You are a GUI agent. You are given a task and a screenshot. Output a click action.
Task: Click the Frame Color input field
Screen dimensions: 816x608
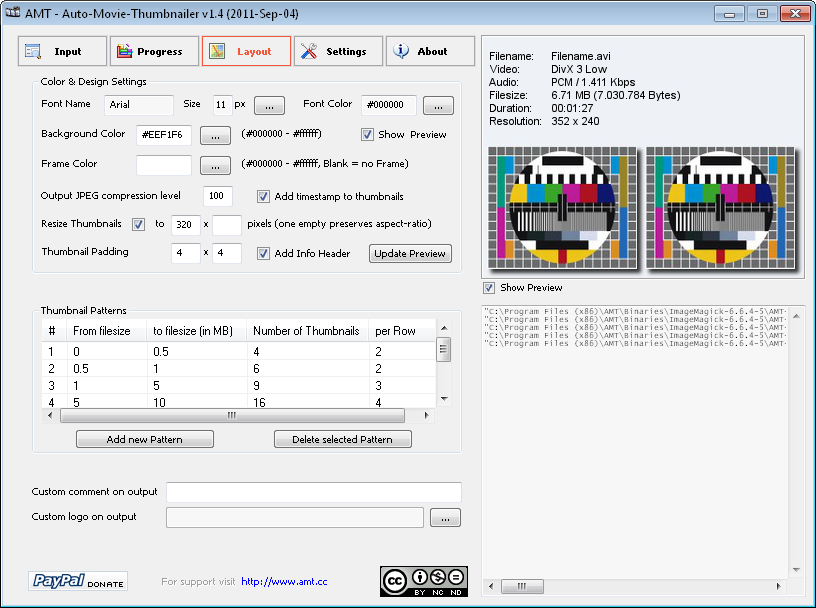click(x=163, y=165)
